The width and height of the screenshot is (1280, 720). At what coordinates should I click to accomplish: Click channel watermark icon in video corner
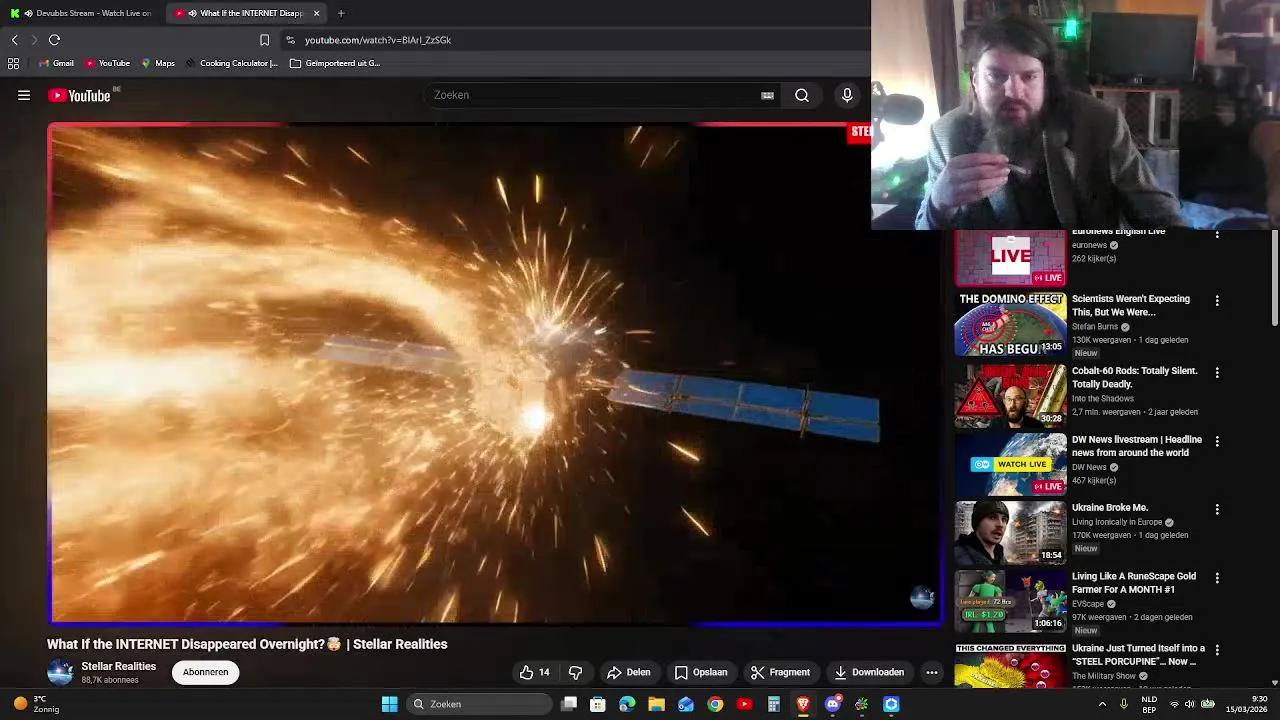(x=922, y=598)
